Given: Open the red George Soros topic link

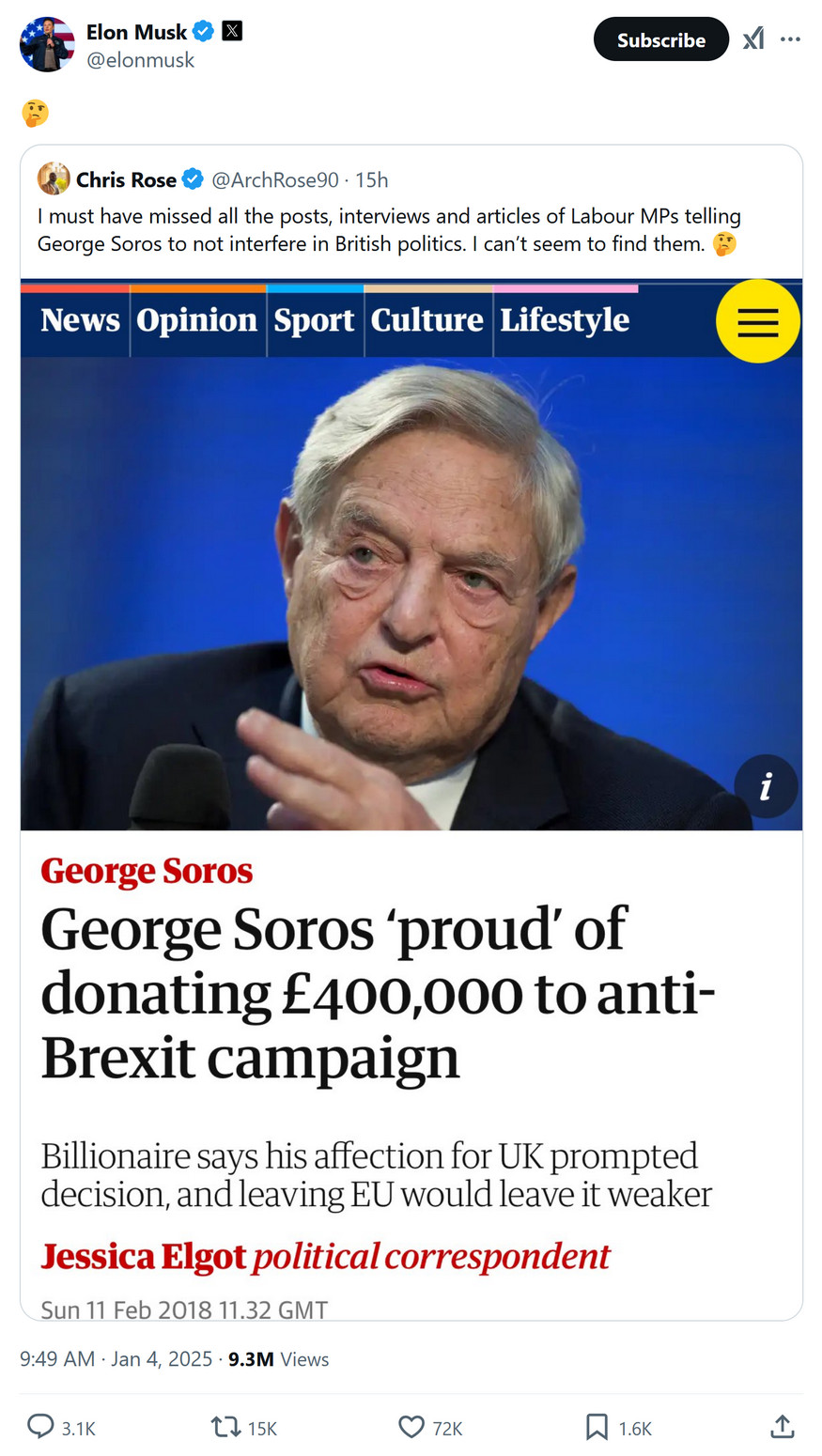Looking at the screenshot, I should 147,871.
